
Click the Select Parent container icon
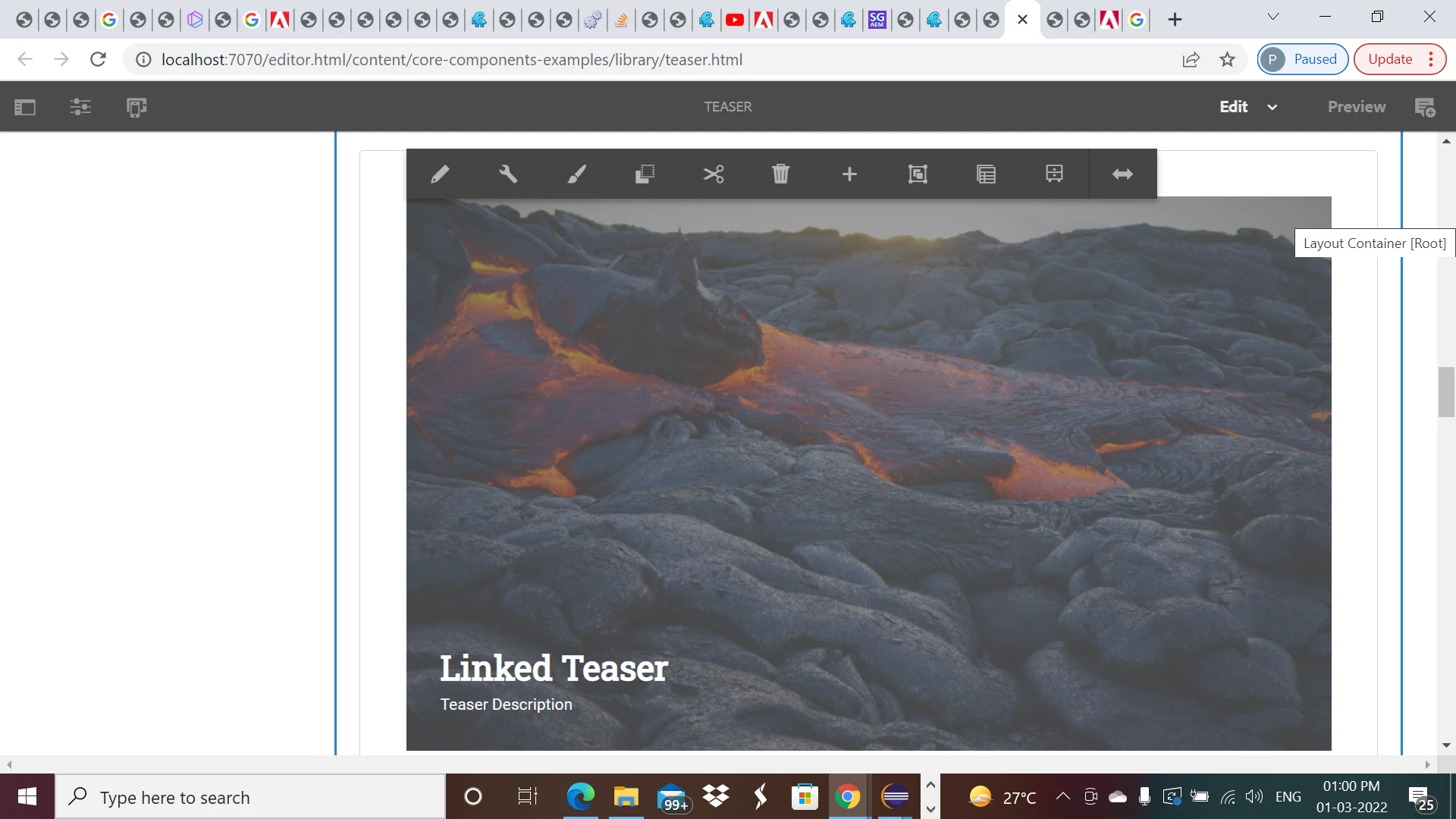pos(918,174)
